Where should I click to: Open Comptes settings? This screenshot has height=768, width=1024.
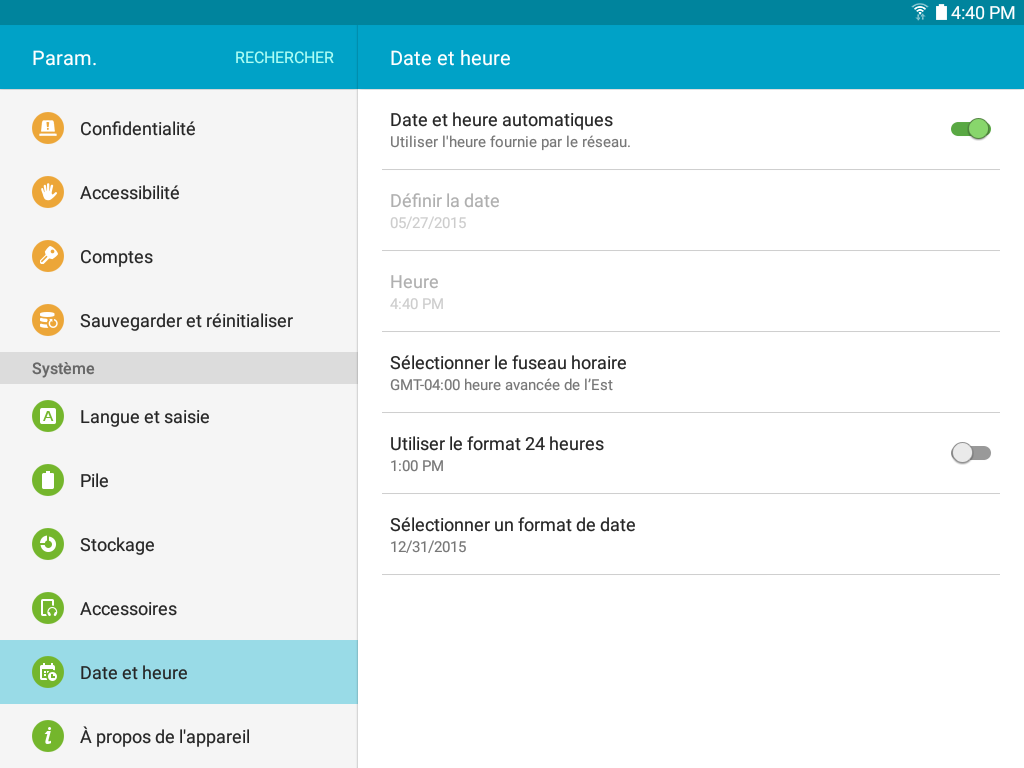179,257
